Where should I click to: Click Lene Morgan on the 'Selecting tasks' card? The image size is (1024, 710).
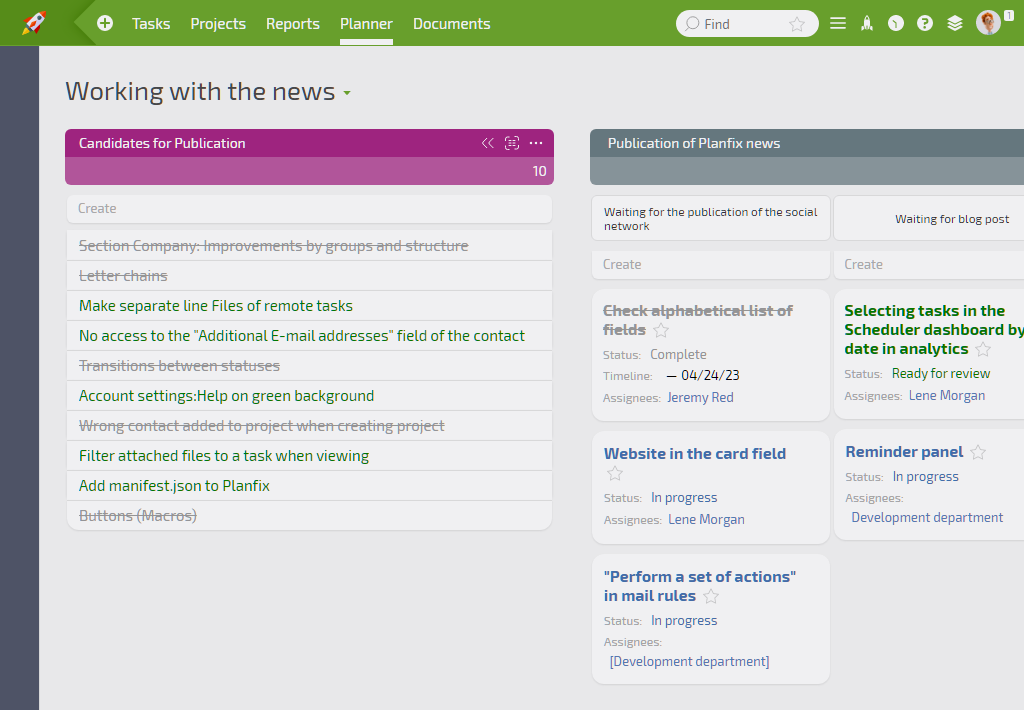[947, 396]
